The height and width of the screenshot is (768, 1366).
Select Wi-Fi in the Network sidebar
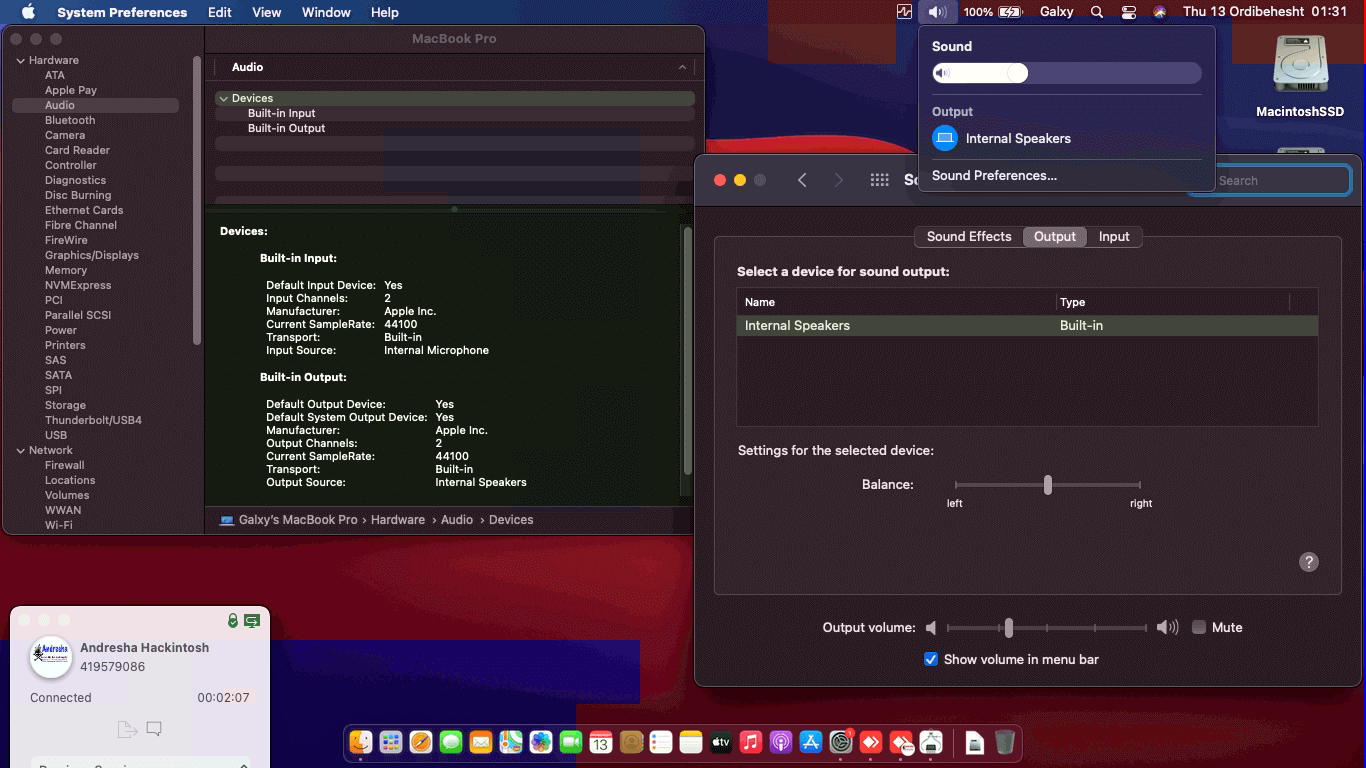pos(59,526)
